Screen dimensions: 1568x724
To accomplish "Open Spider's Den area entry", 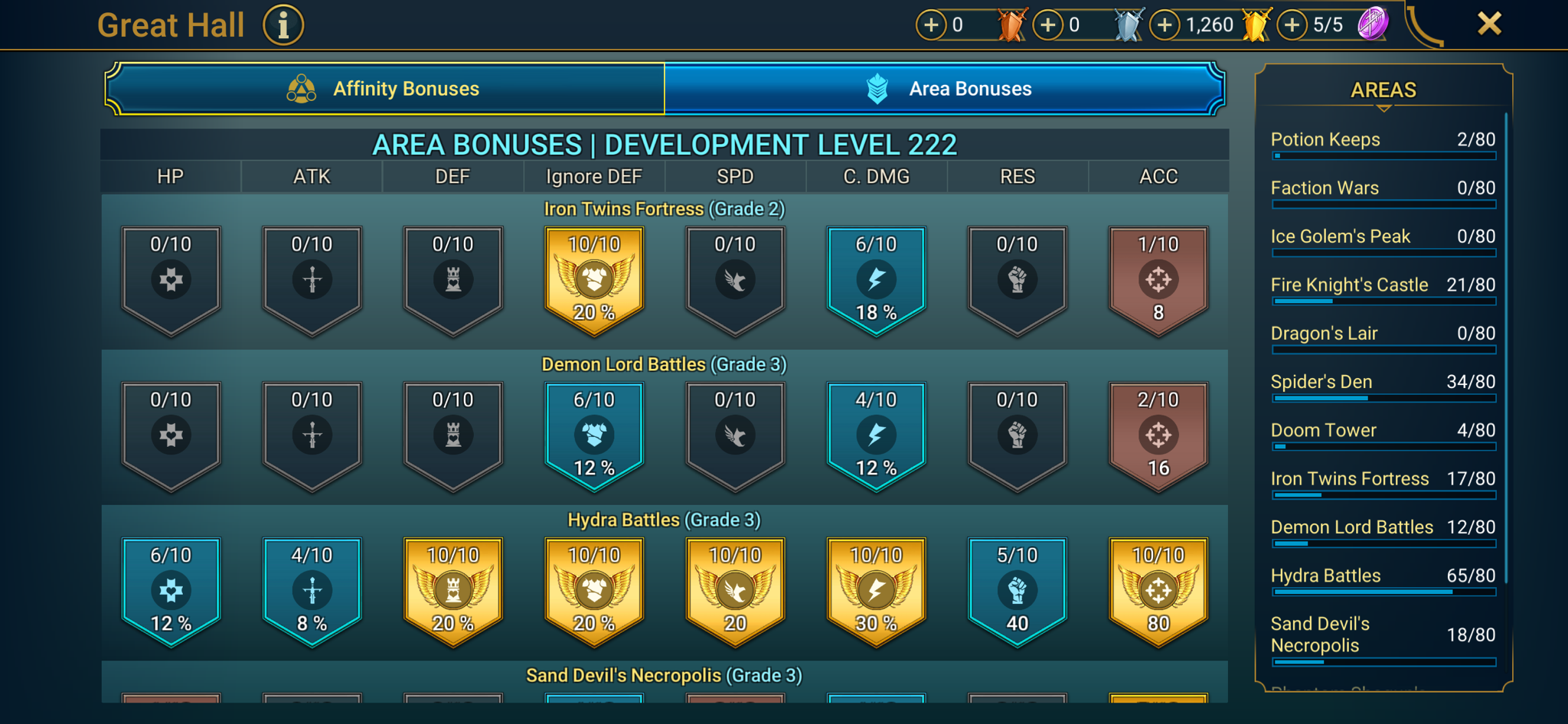I will [1383, 387].
